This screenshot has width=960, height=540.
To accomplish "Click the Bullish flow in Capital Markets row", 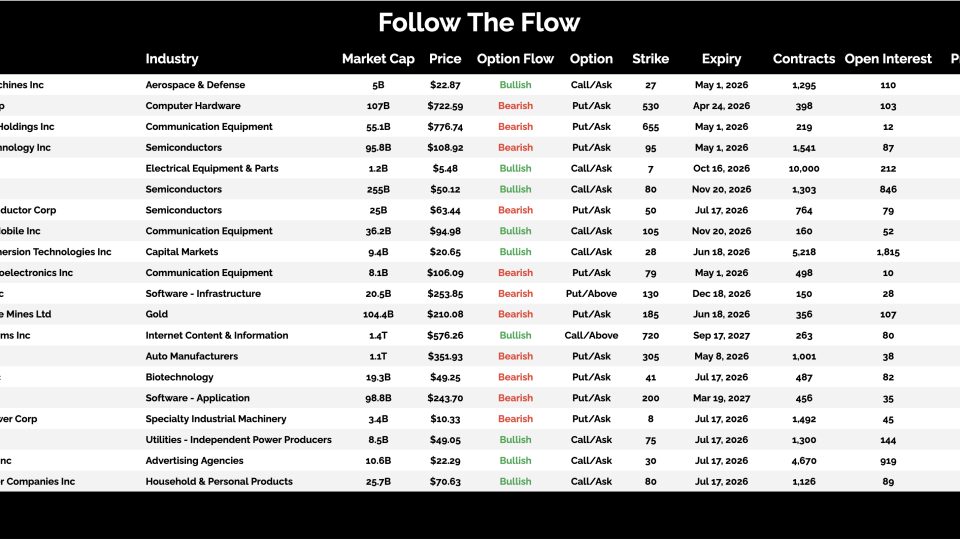I will (515, 252).
